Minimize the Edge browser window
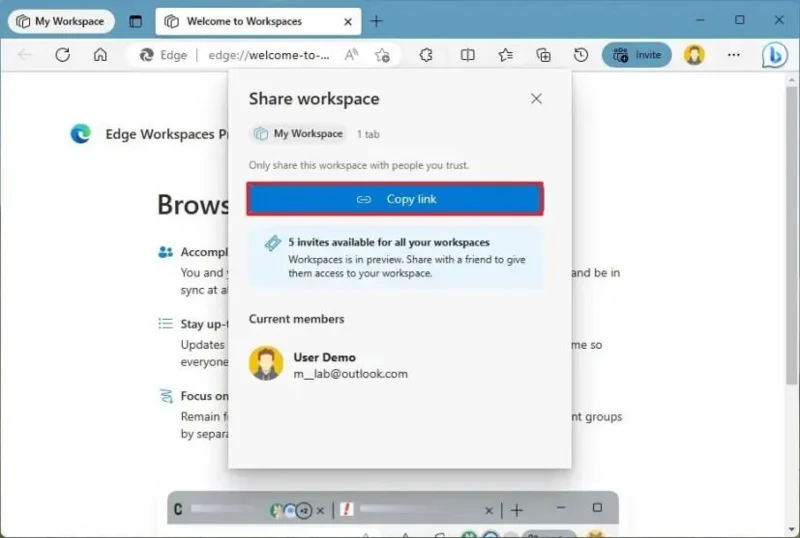Image resolution: width=800 pixels, height=538 pixels. 700,20
